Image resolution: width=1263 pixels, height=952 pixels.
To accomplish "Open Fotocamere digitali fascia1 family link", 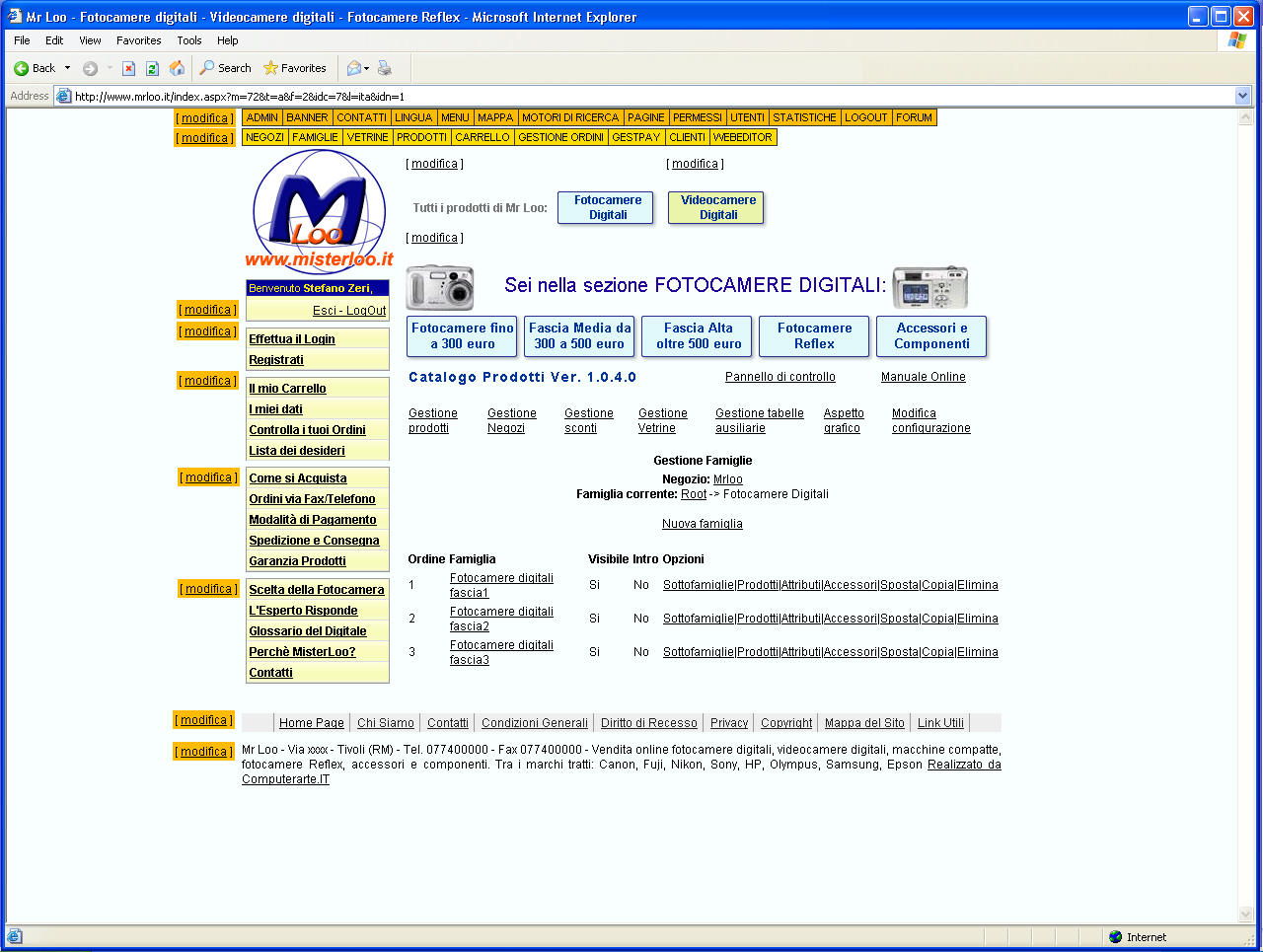I will tap(501, 585).
